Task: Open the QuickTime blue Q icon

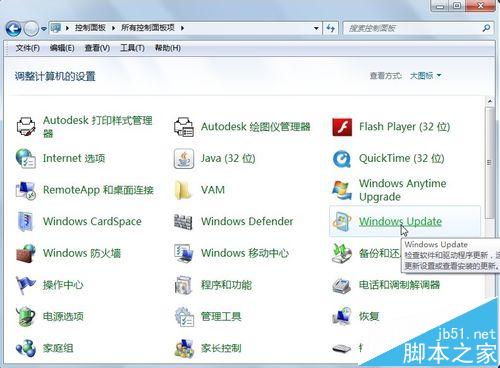Action: click(x=342, y=158)
